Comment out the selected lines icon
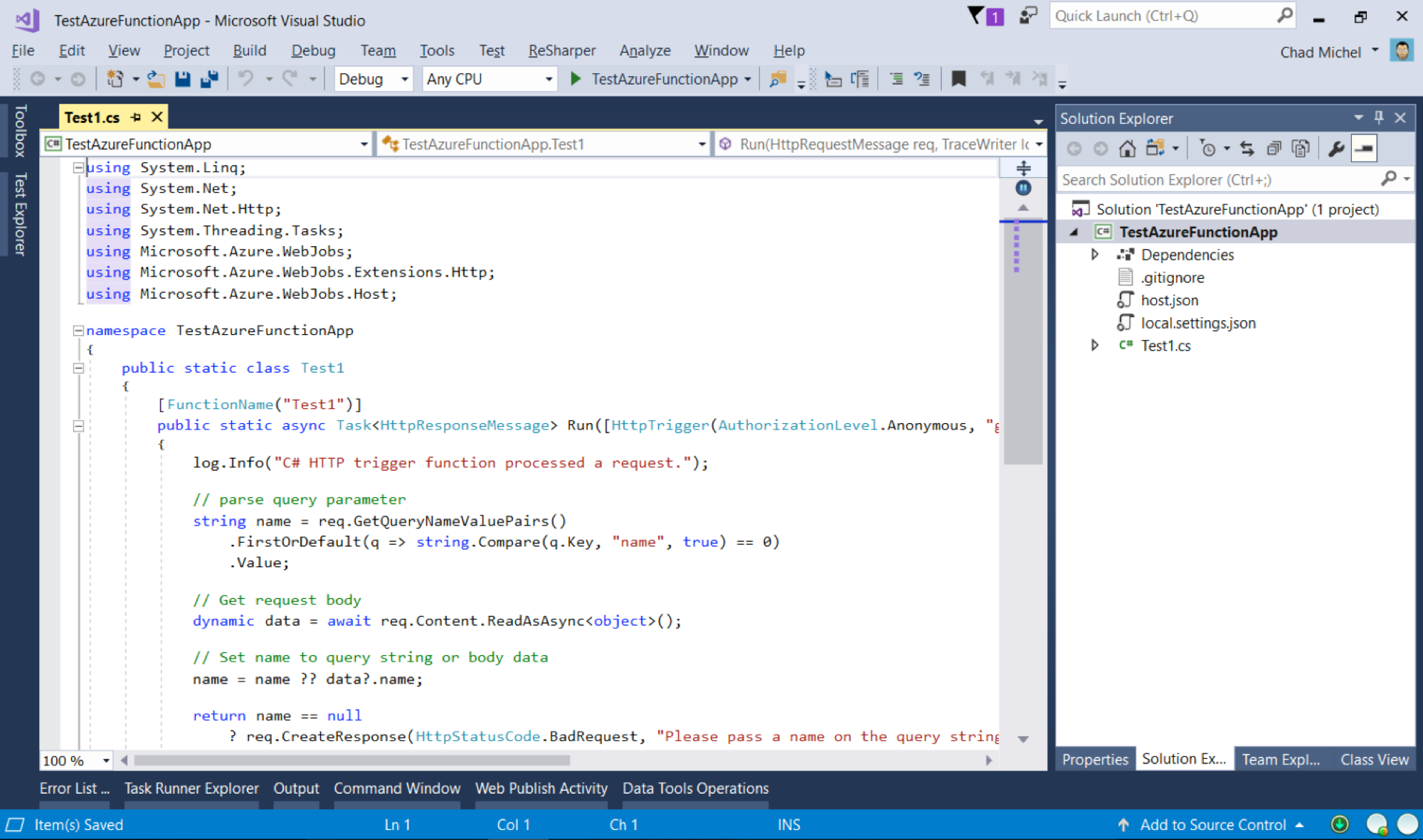The image size is (1423, 840). pyautogui.click(x=896, y=79)
